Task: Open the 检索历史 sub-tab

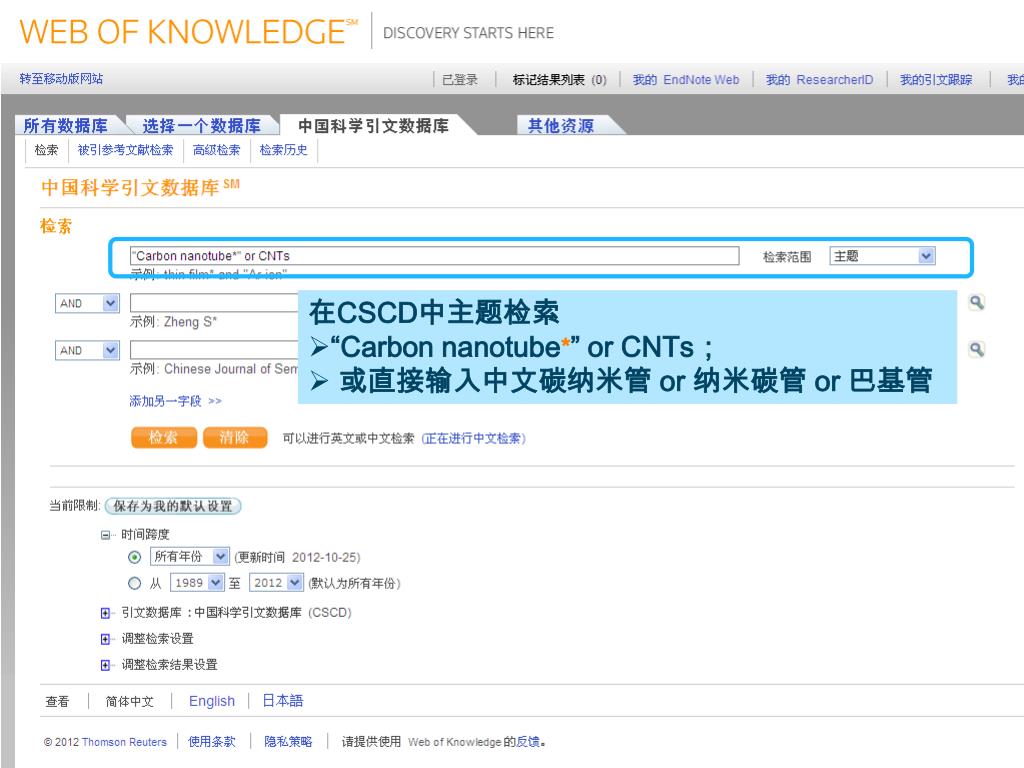Action: (x=283, y=150)
